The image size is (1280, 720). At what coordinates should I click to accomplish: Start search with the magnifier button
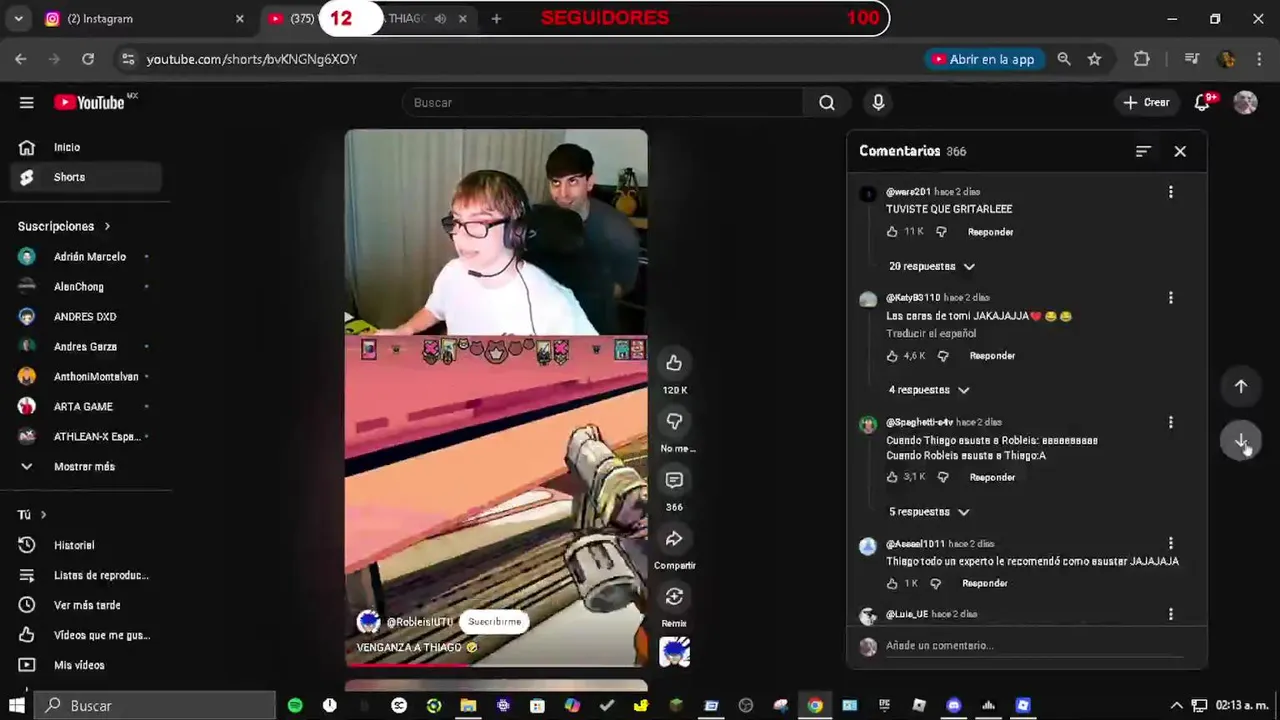(827, 102)
